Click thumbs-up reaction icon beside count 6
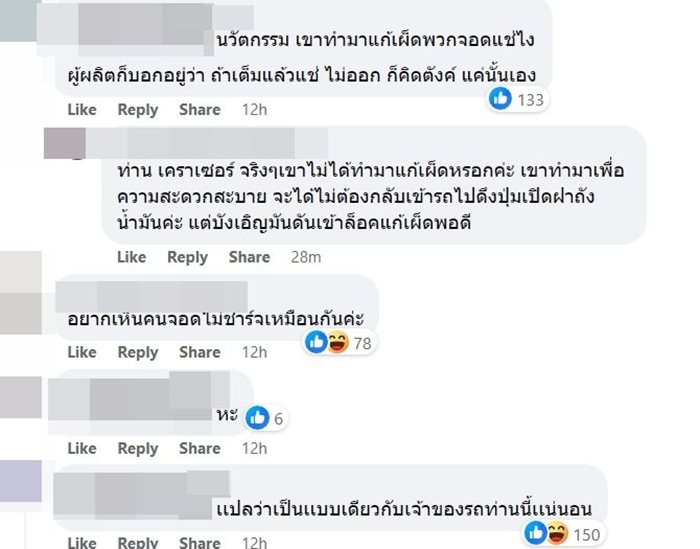This screenshot has width=700, height=549. [257, 417]
